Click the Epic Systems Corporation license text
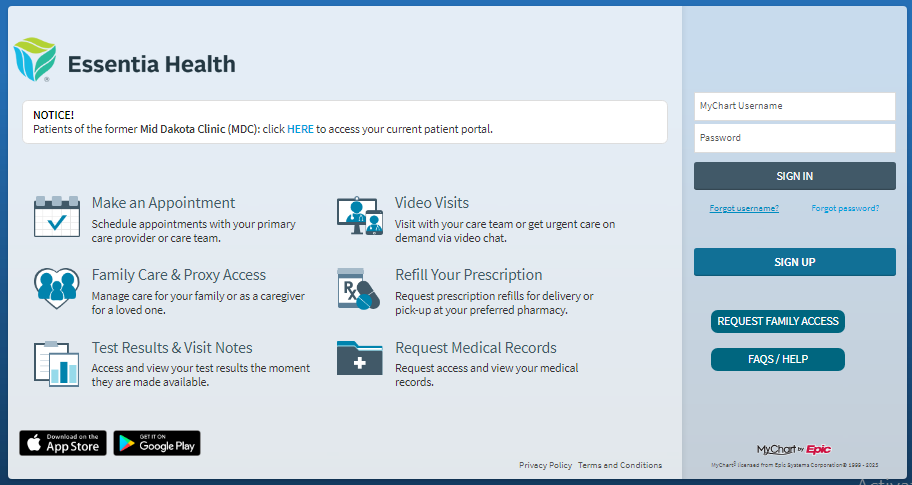 (x=794, y=465)
